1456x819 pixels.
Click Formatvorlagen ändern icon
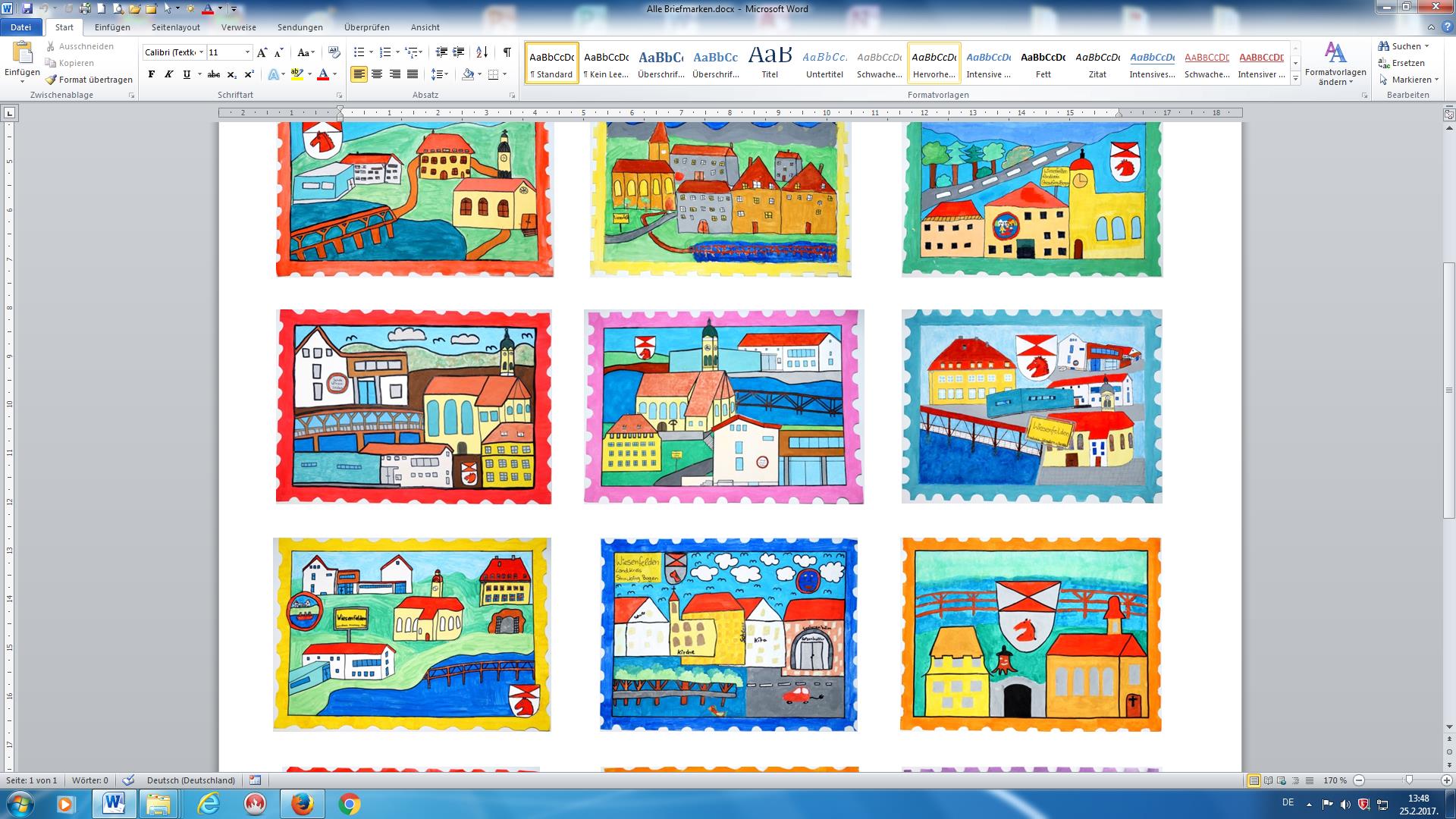(1335, 53)
